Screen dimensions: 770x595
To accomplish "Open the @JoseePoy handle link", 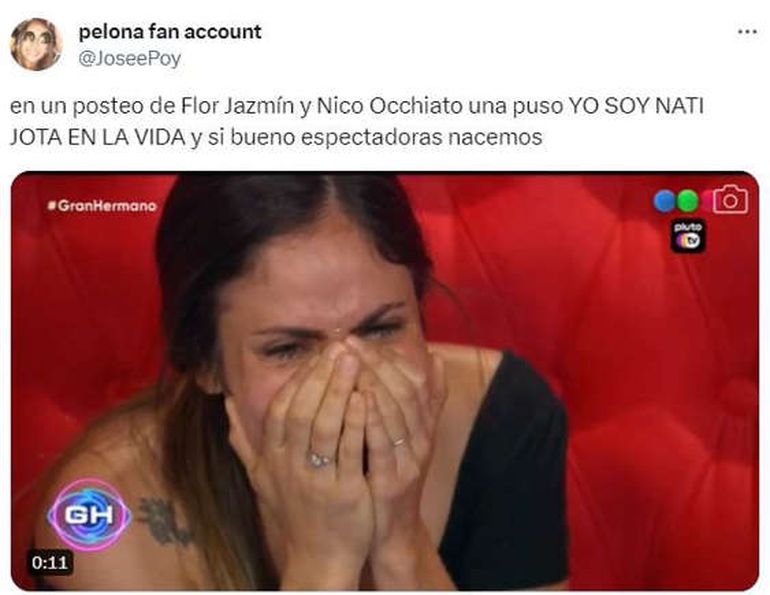I will coord(130,58).
